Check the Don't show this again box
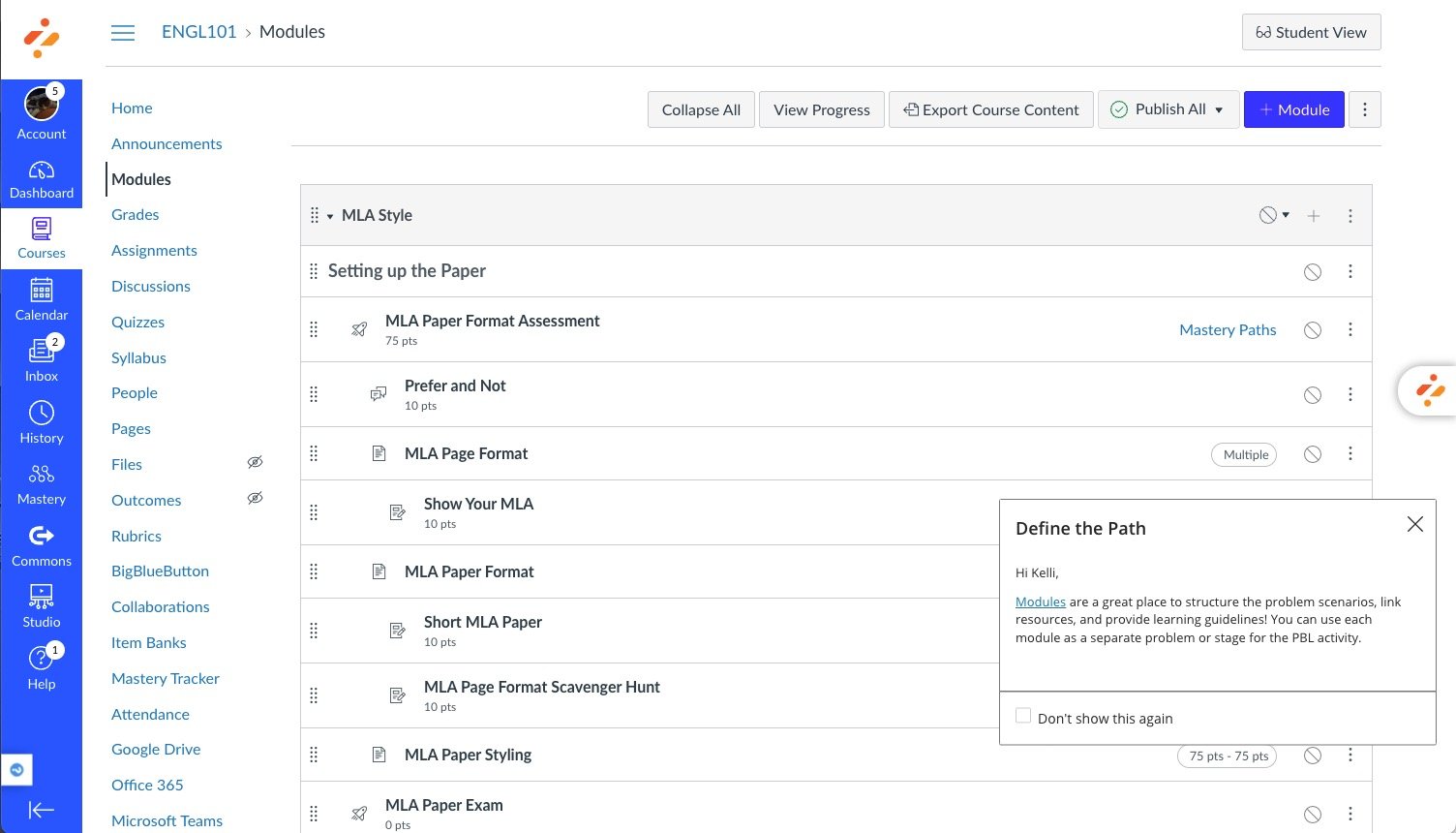1456x833 pixels. [1023, 716]
